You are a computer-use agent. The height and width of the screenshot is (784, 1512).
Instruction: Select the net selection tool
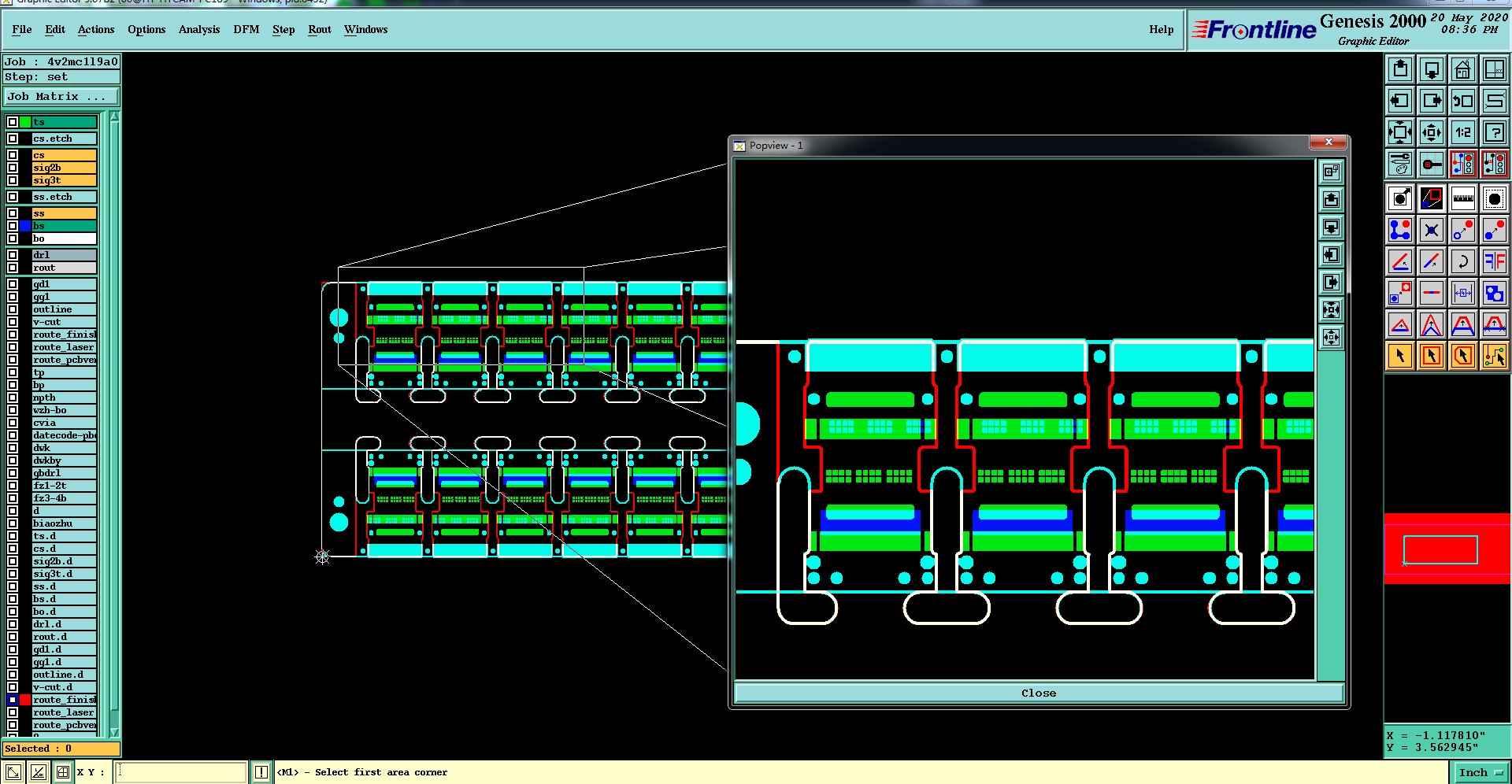(1495, 356)
